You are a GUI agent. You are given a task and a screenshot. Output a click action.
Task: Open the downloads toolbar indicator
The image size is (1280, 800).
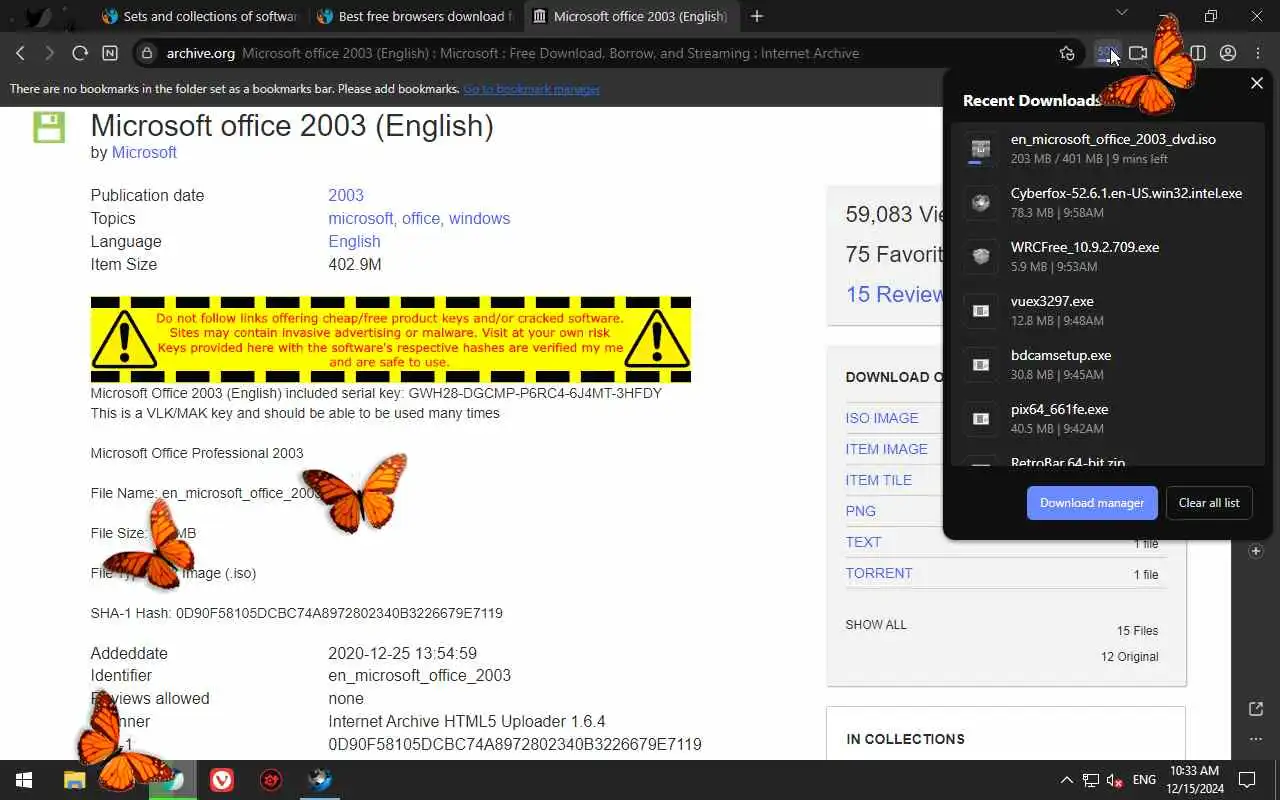pyautogui.click(x=1107, y=53)
